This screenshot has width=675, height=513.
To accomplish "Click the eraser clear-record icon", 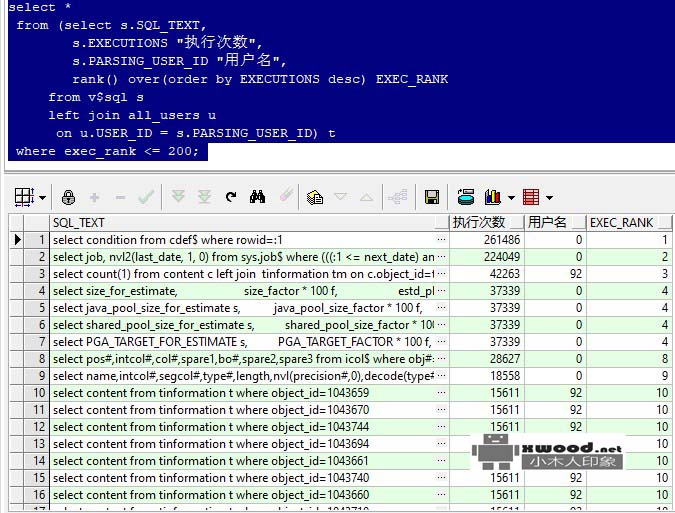I will 286,195.
